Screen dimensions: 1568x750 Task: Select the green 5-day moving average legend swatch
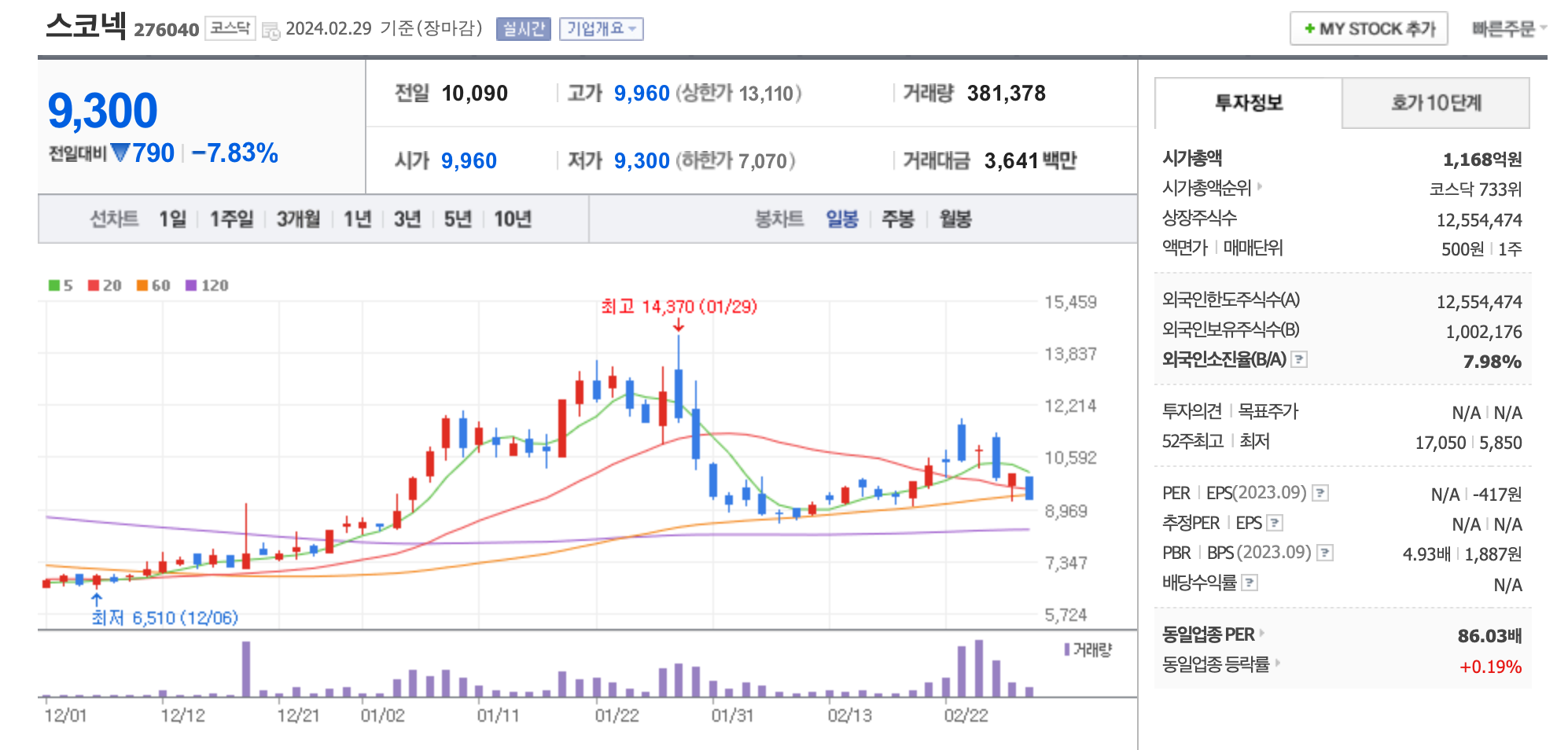[x=53, y=285]
